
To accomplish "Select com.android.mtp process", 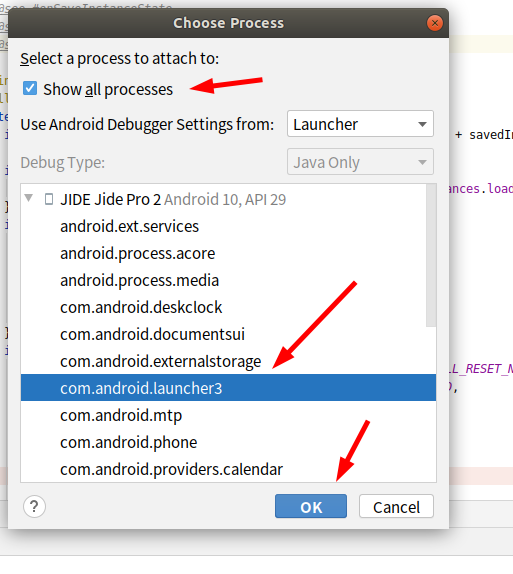I will (x=228, y=415).
